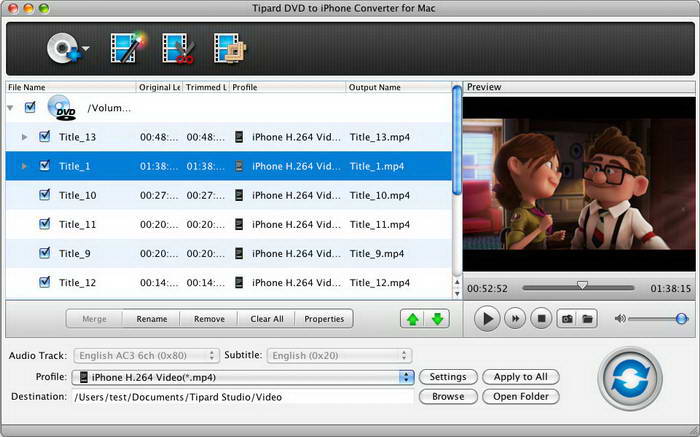Toggle the Title_10 checkbox

[44, 195]
